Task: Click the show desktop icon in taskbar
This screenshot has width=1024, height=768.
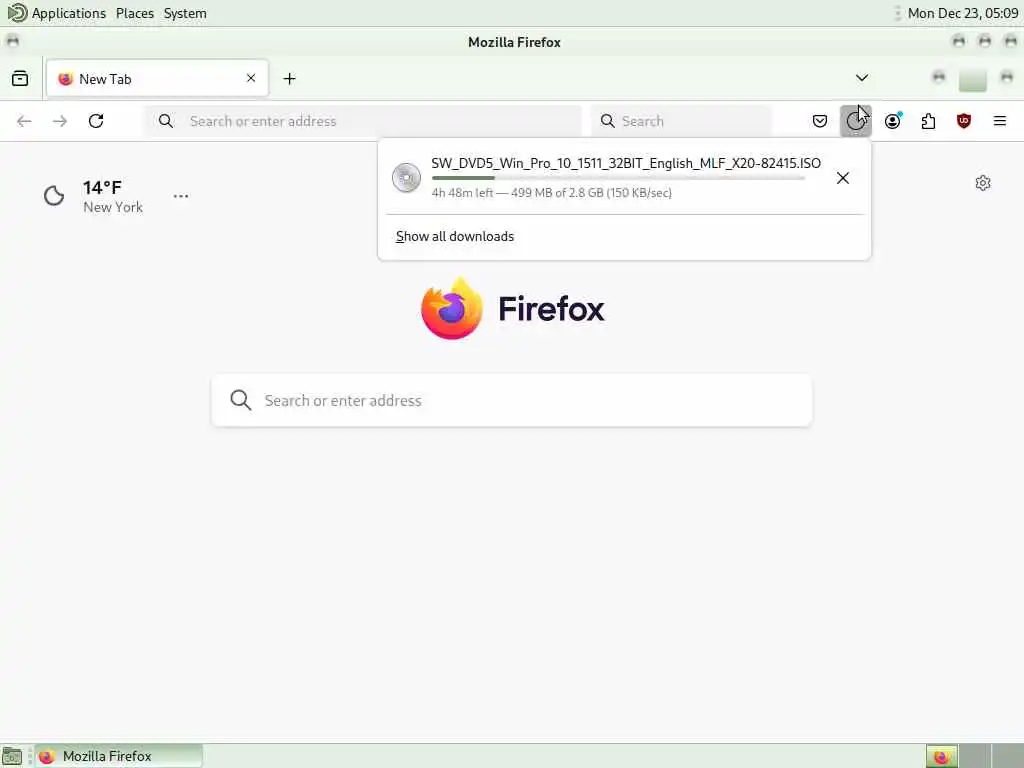Action: [12, 756]
